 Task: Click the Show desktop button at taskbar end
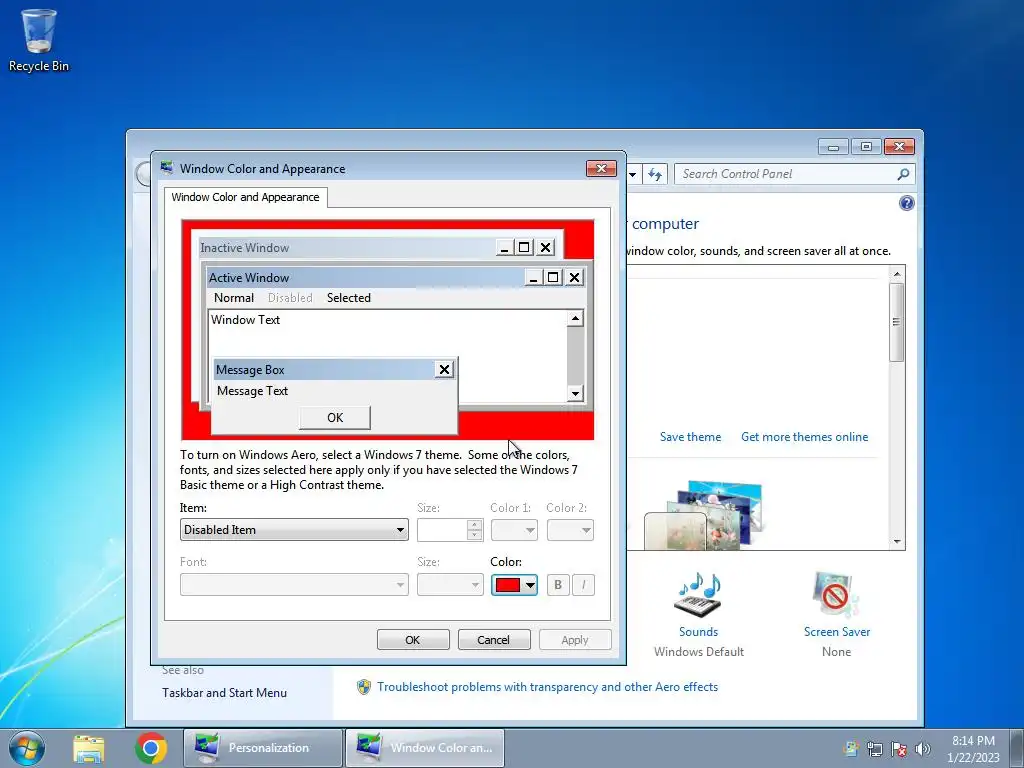1017,748
